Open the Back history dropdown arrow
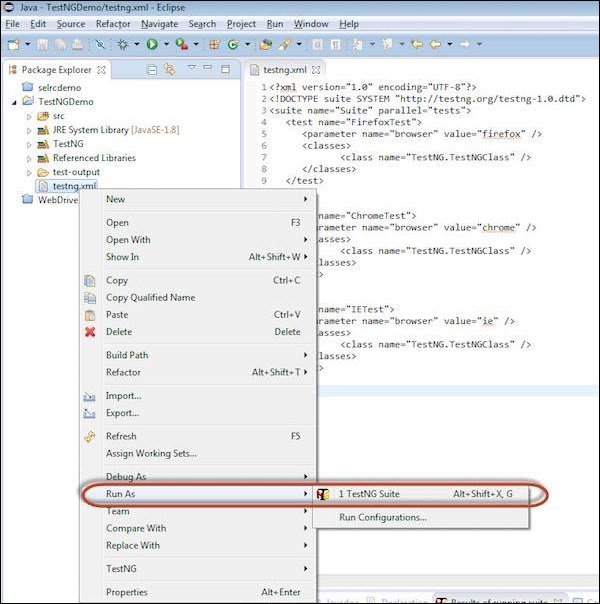Image resolution: width=600 pixels, height=604 pixels. [x=450, y=44]
